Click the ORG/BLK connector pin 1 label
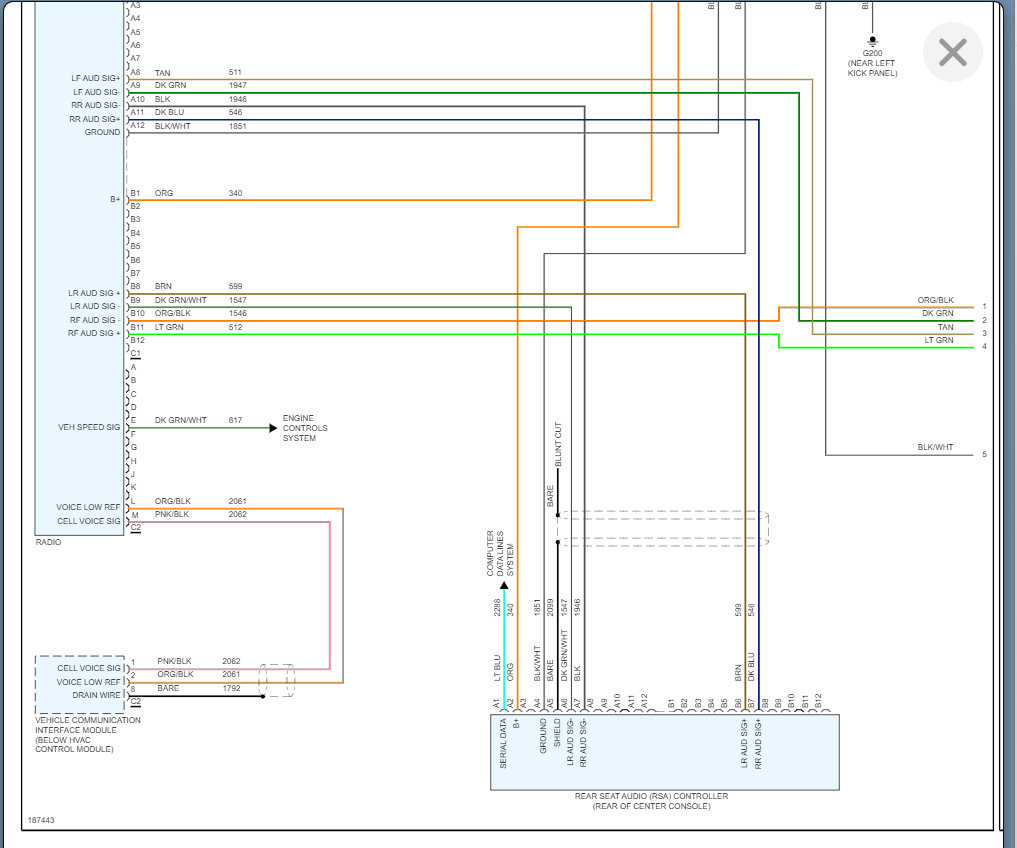The height and width of the screenshot is (848, 1017). [x=935, y=300]
